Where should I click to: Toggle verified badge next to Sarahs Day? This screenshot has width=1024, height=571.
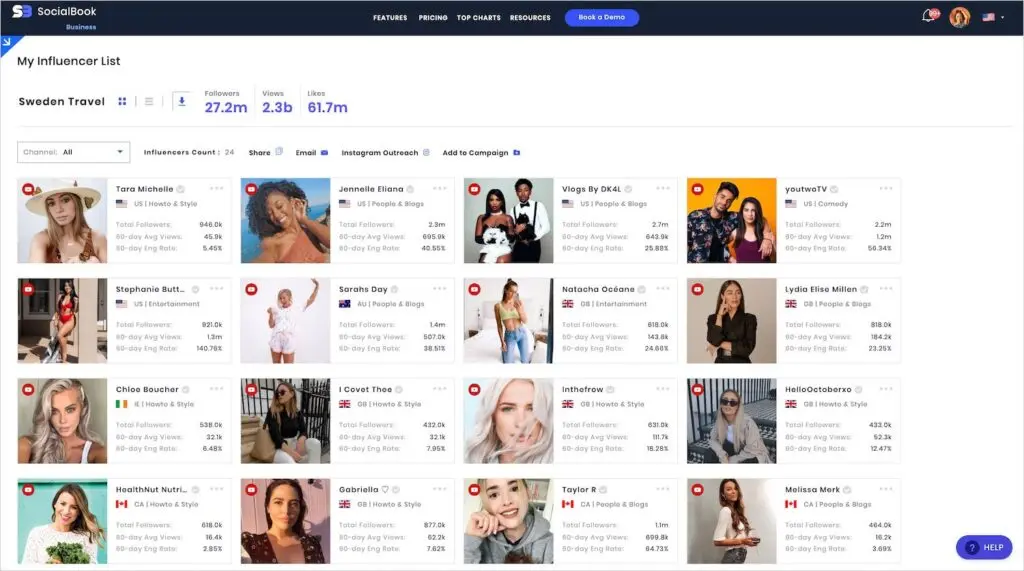click(x=396, y=289)
